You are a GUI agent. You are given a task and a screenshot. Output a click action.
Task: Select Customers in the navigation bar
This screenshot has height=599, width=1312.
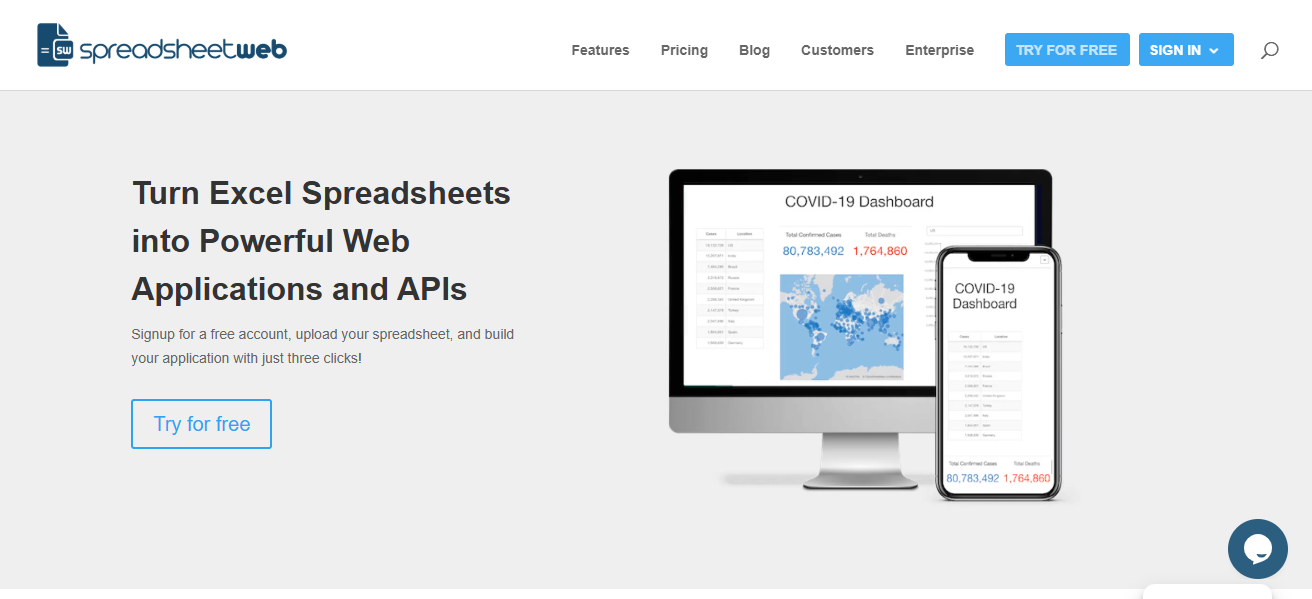[x=837, y=50]
